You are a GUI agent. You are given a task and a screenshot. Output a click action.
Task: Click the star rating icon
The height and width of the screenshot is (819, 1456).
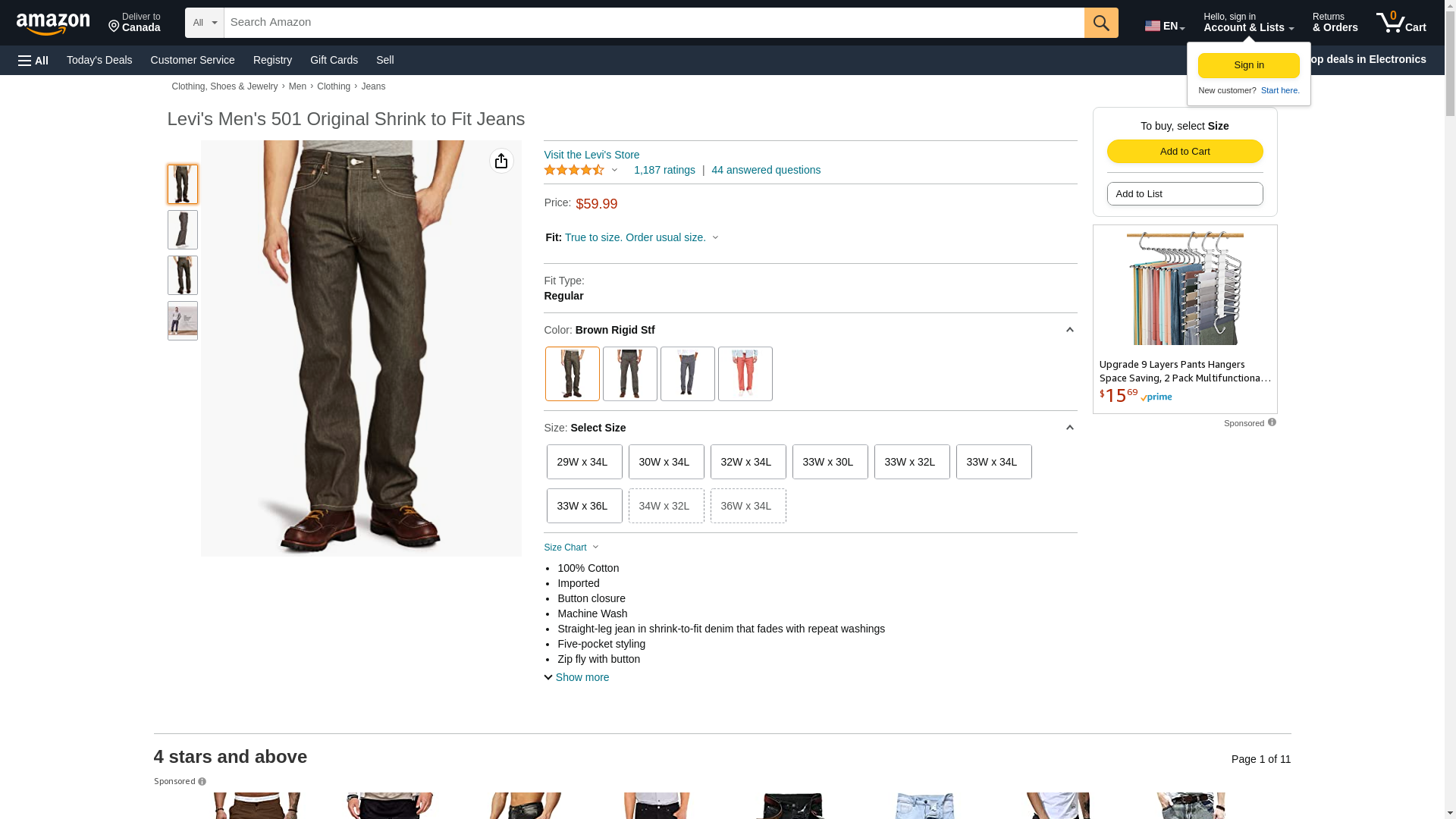coord(574,170)
